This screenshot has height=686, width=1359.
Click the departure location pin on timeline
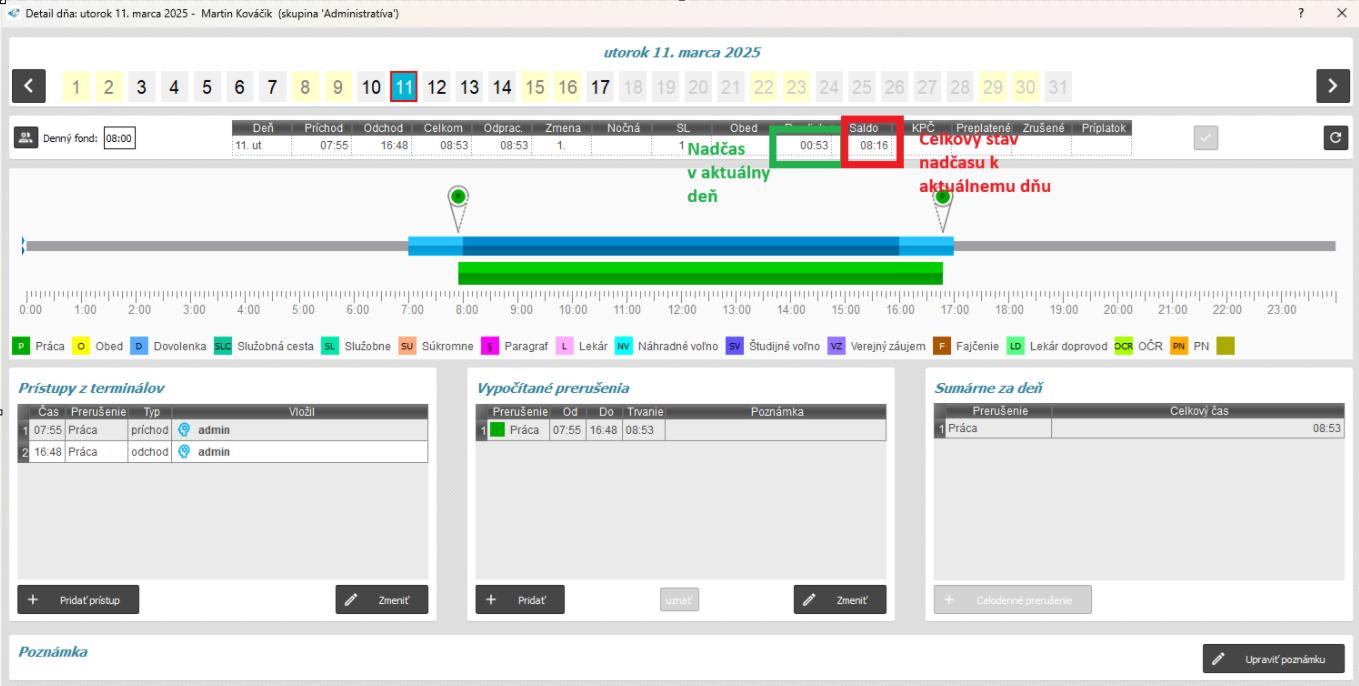[x=942, y=198]
